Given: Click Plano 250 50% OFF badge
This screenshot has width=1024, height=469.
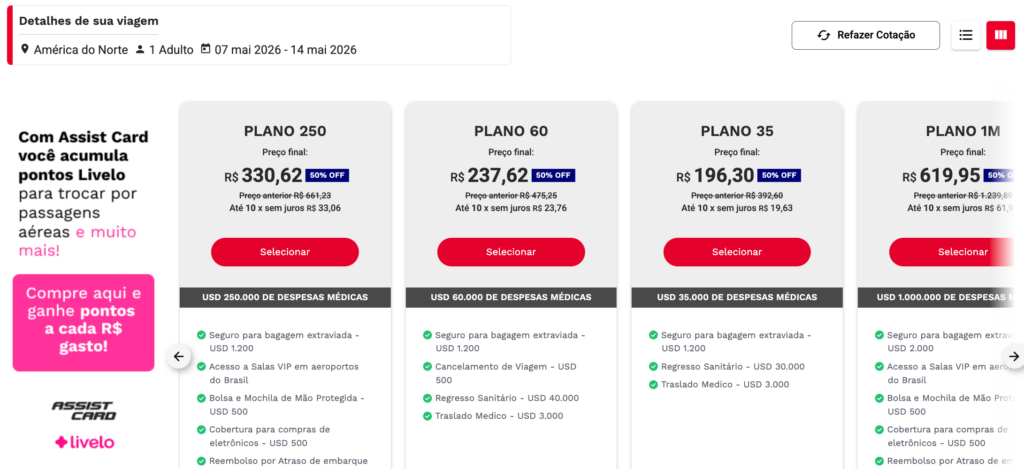Looking at the screenshot, I should click(328, 175).
